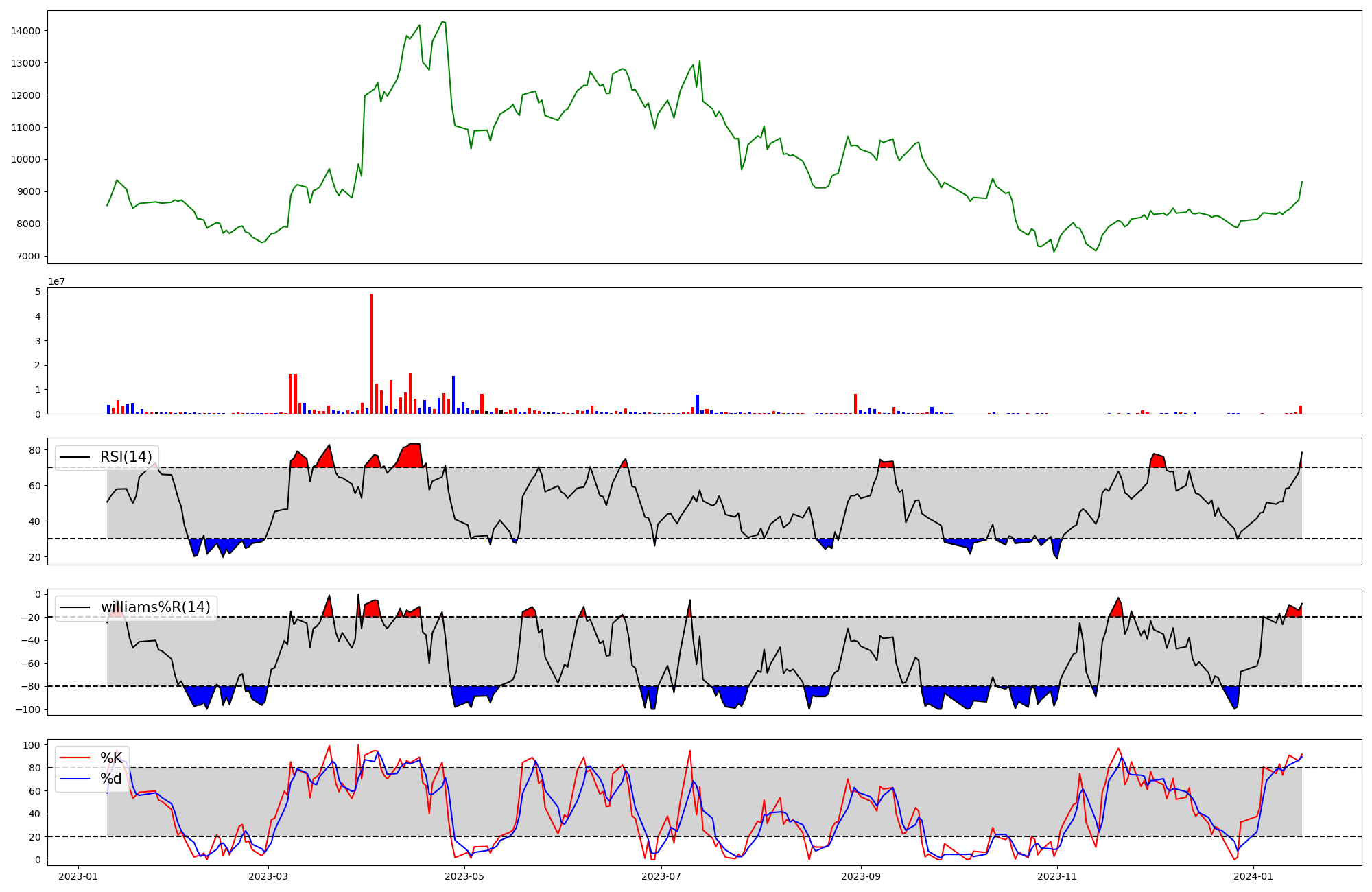Click the 80 tick on RSI axis

[34, 450]
